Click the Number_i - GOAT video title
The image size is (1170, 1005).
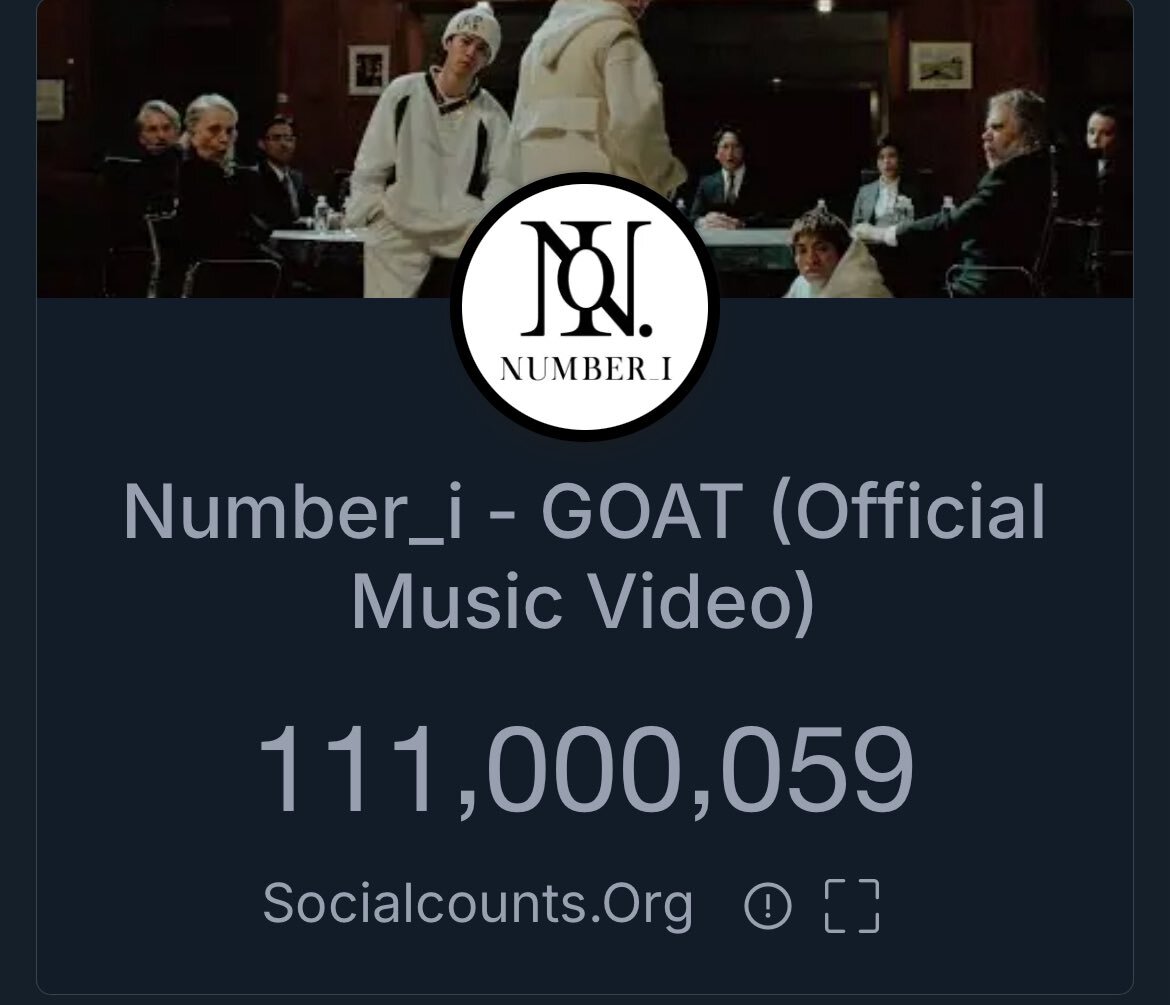pyautogui.click(x=584, y=555)
